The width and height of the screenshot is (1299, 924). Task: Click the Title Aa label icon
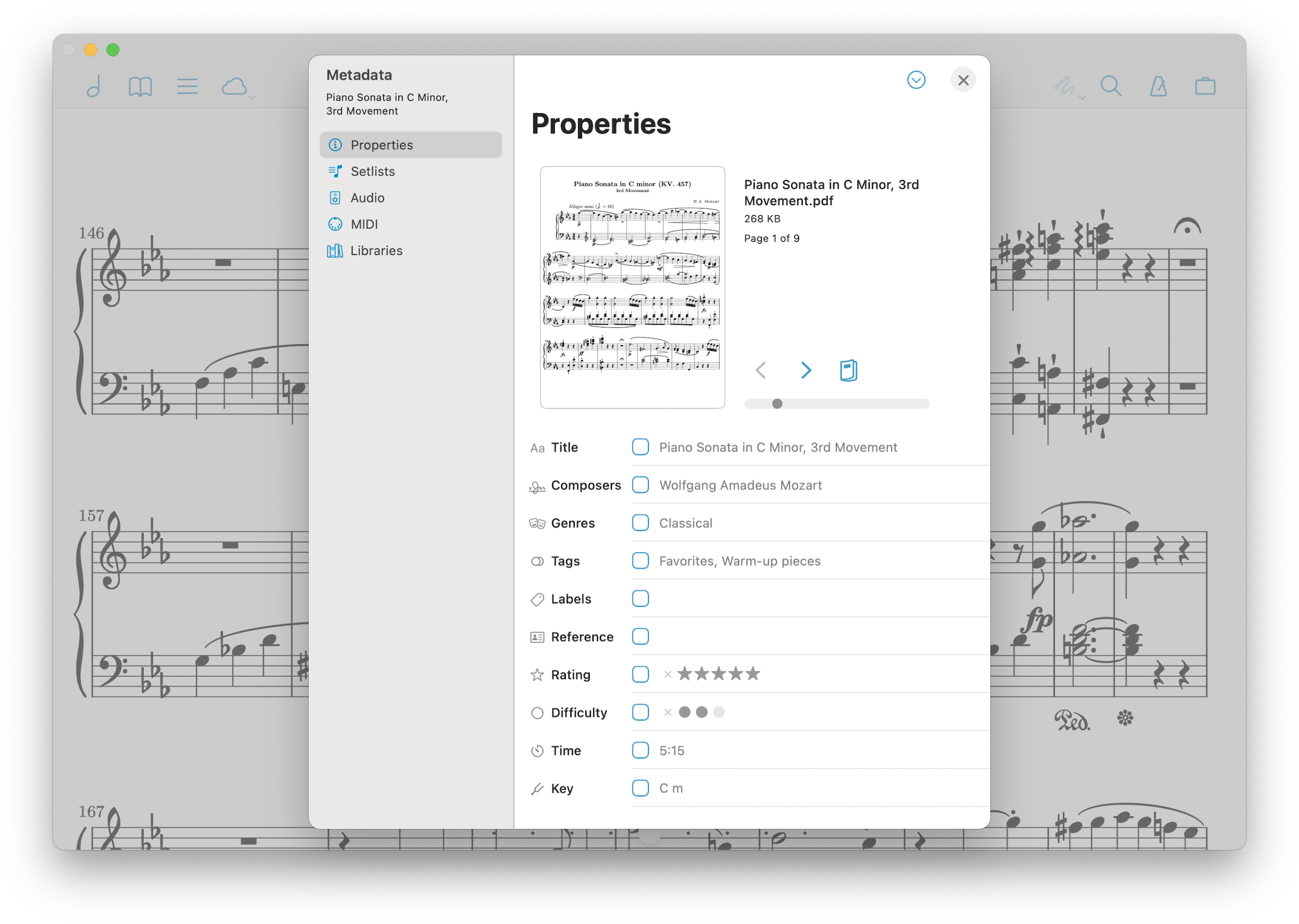tap(537, 448)
